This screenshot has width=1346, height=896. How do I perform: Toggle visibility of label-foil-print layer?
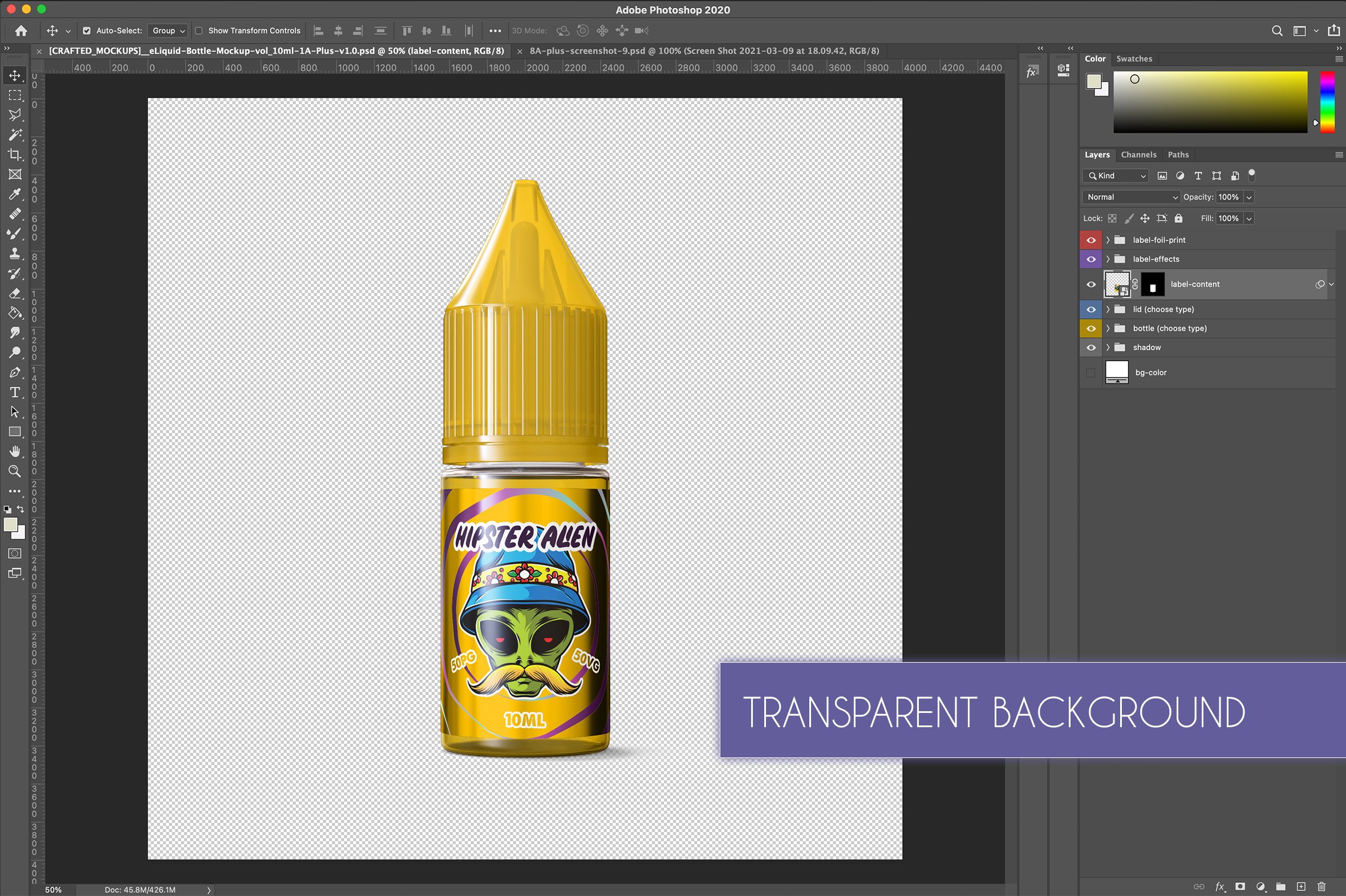click(x=1090, y=239)
